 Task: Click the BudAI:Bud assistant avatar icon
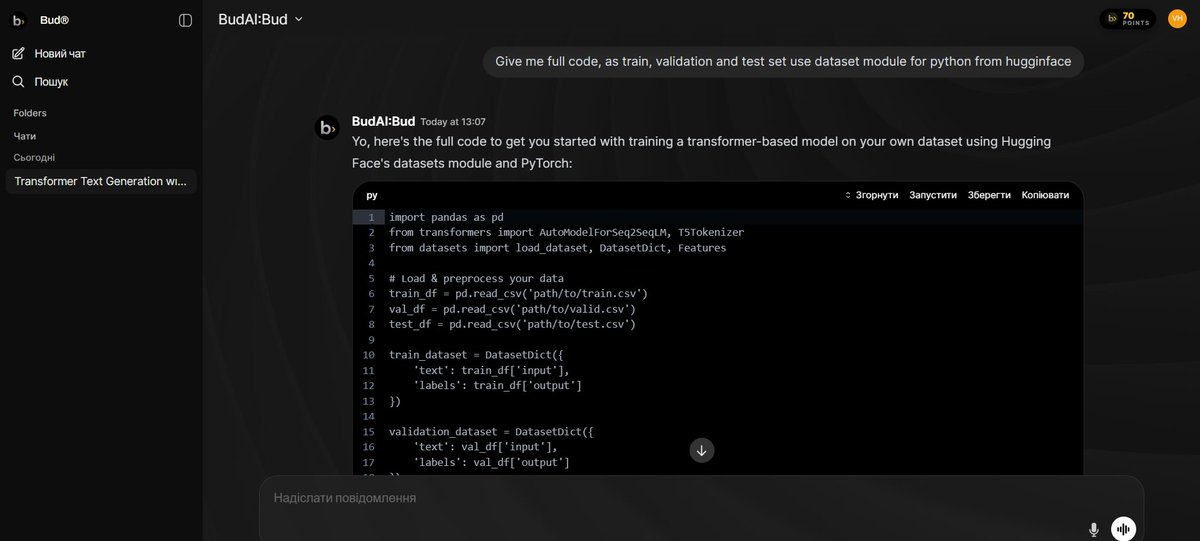327,127
